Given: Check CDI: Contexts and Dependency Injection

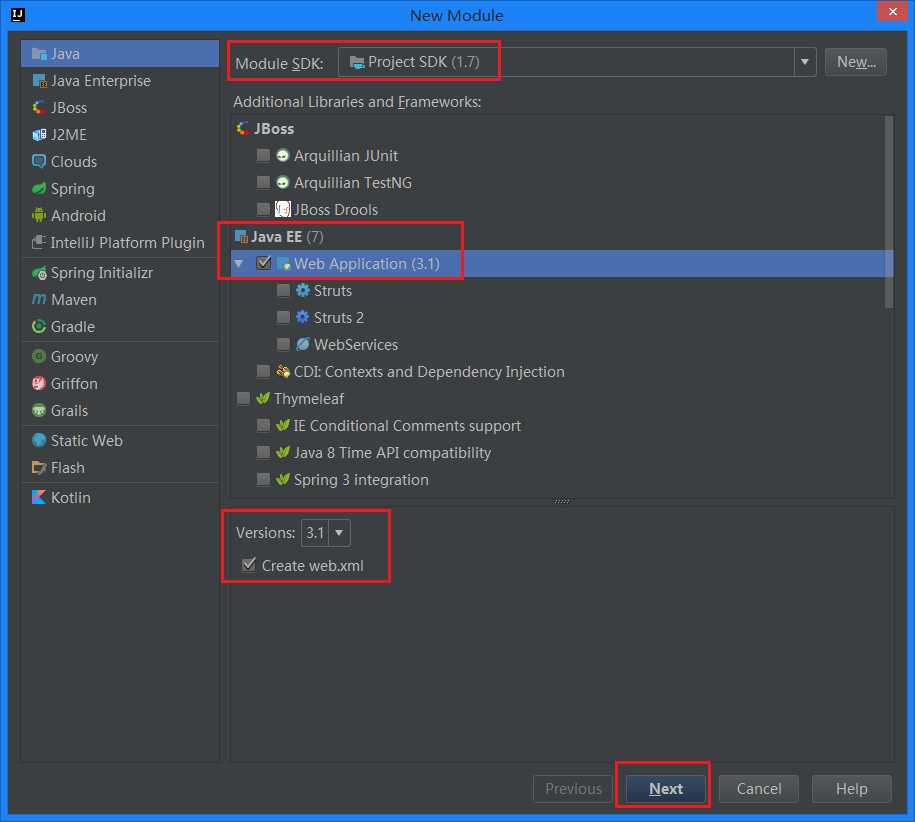Looking at the screenshot, I should pos(263,372).
